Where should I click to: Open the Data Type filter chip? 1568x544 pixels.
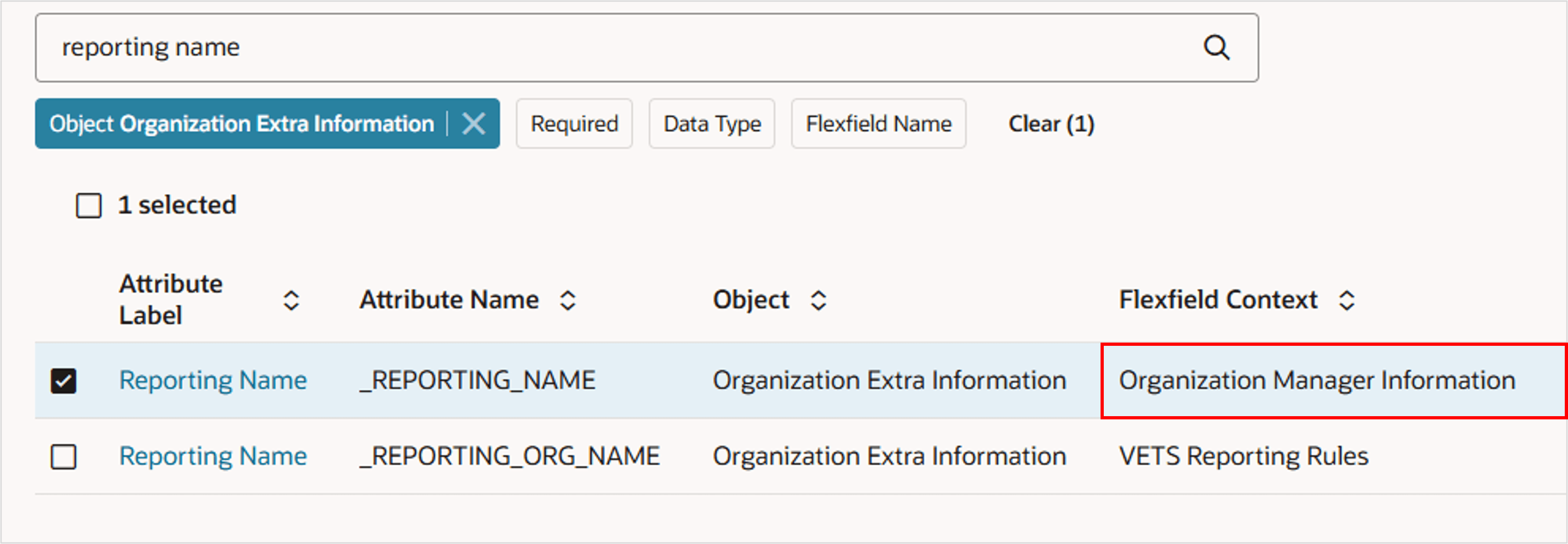712,124
